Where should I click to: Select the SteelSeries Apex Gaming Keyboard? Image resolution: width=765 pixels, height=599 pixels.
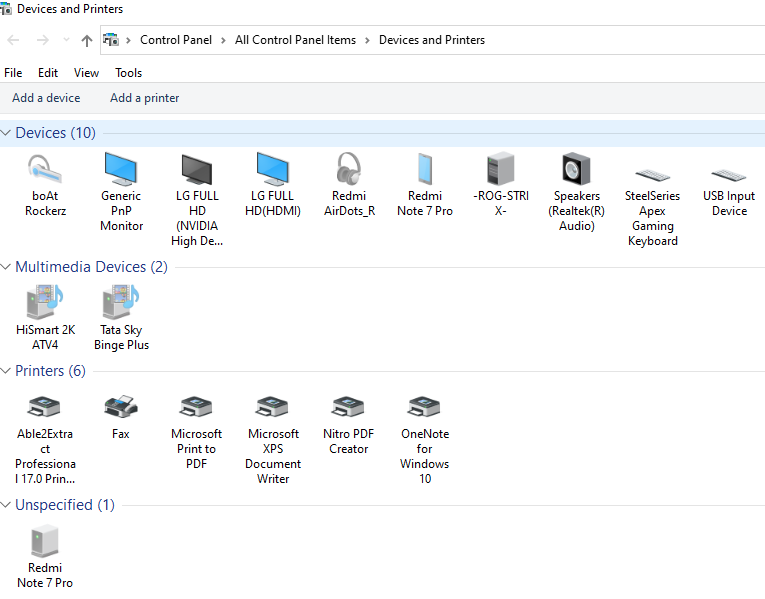[x=652, y=175]
